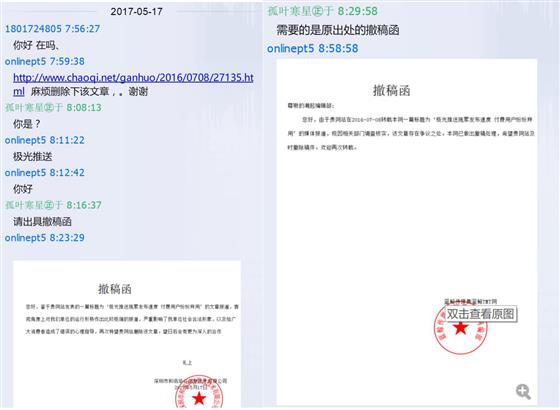Open the right 撤稿函 document image
This screenshot has width=560, height=410.
point(407,232)
